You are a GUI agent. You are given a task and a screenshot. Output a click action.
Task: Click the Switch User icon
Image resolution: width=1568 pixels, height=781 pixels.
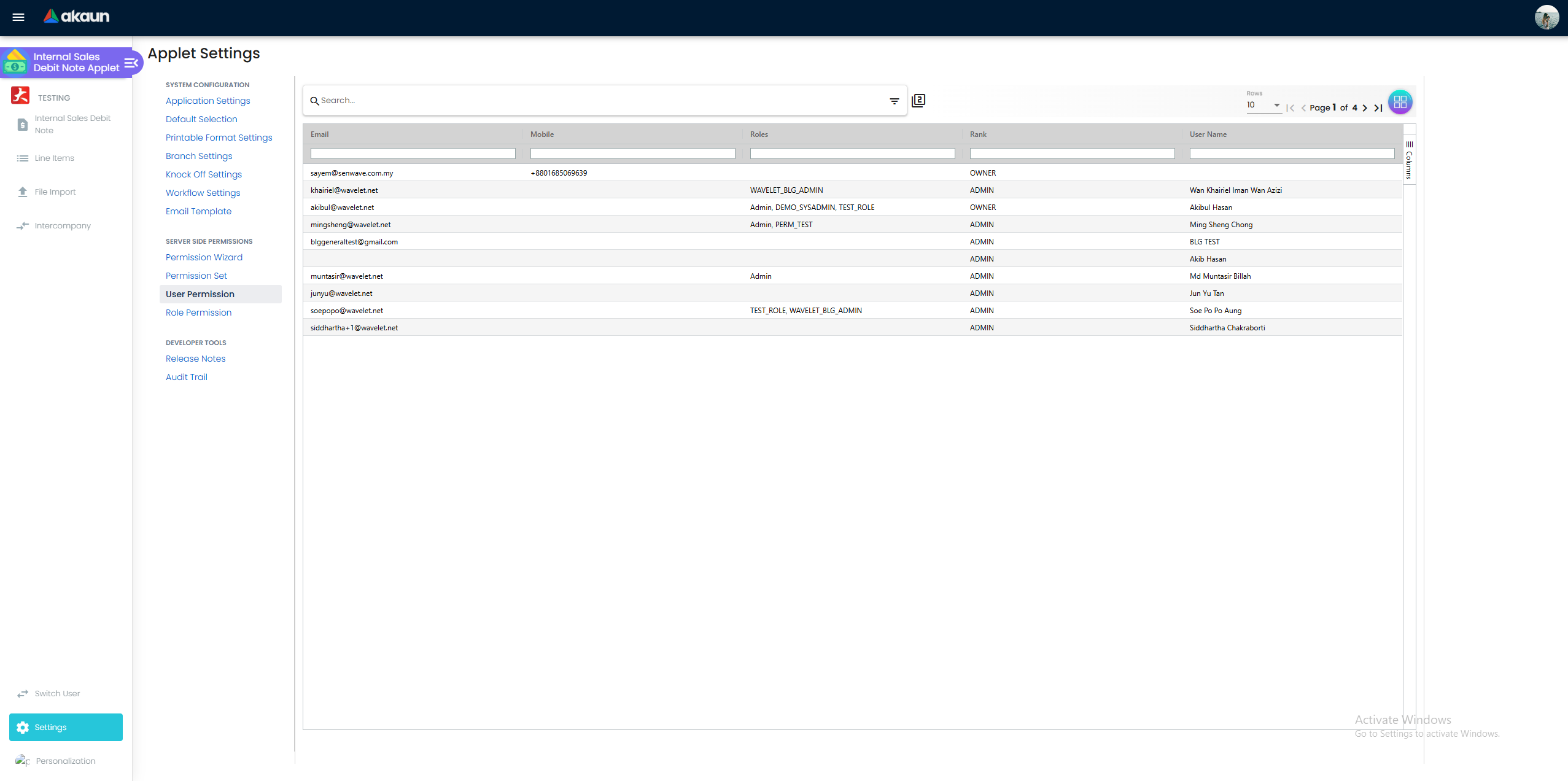click(x=23, y=694)
